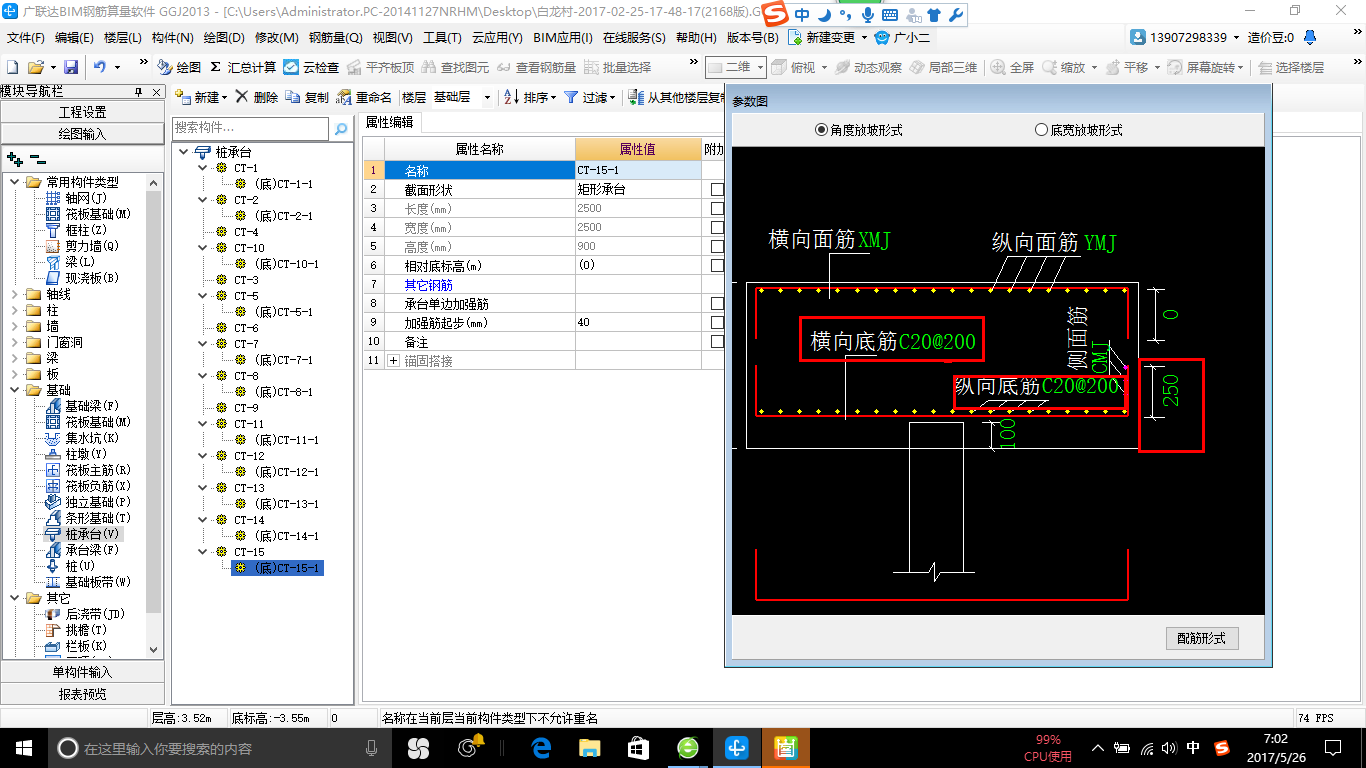Click the search magnifier icon
This screenshot has width=1366, height=768.
pyautogui.click(x=341, y=128)
